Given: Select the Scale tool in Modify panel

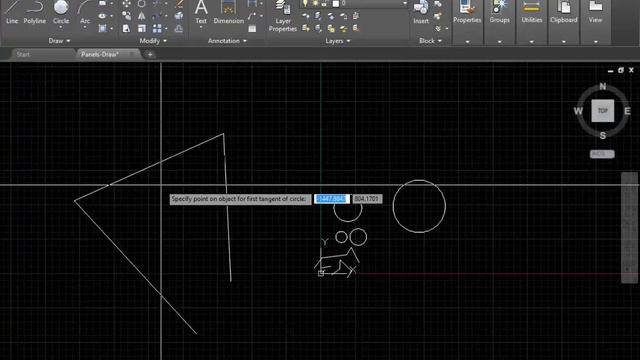Looking at the screenshot, I should point(142,28).
